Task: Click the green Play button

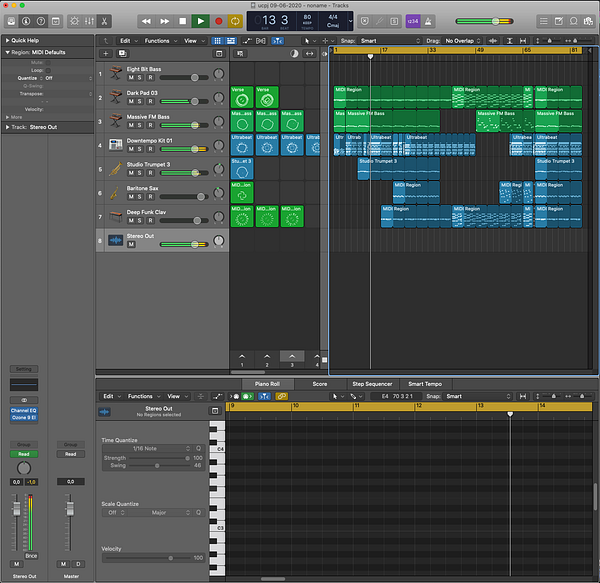Action: tap(200, 20)
